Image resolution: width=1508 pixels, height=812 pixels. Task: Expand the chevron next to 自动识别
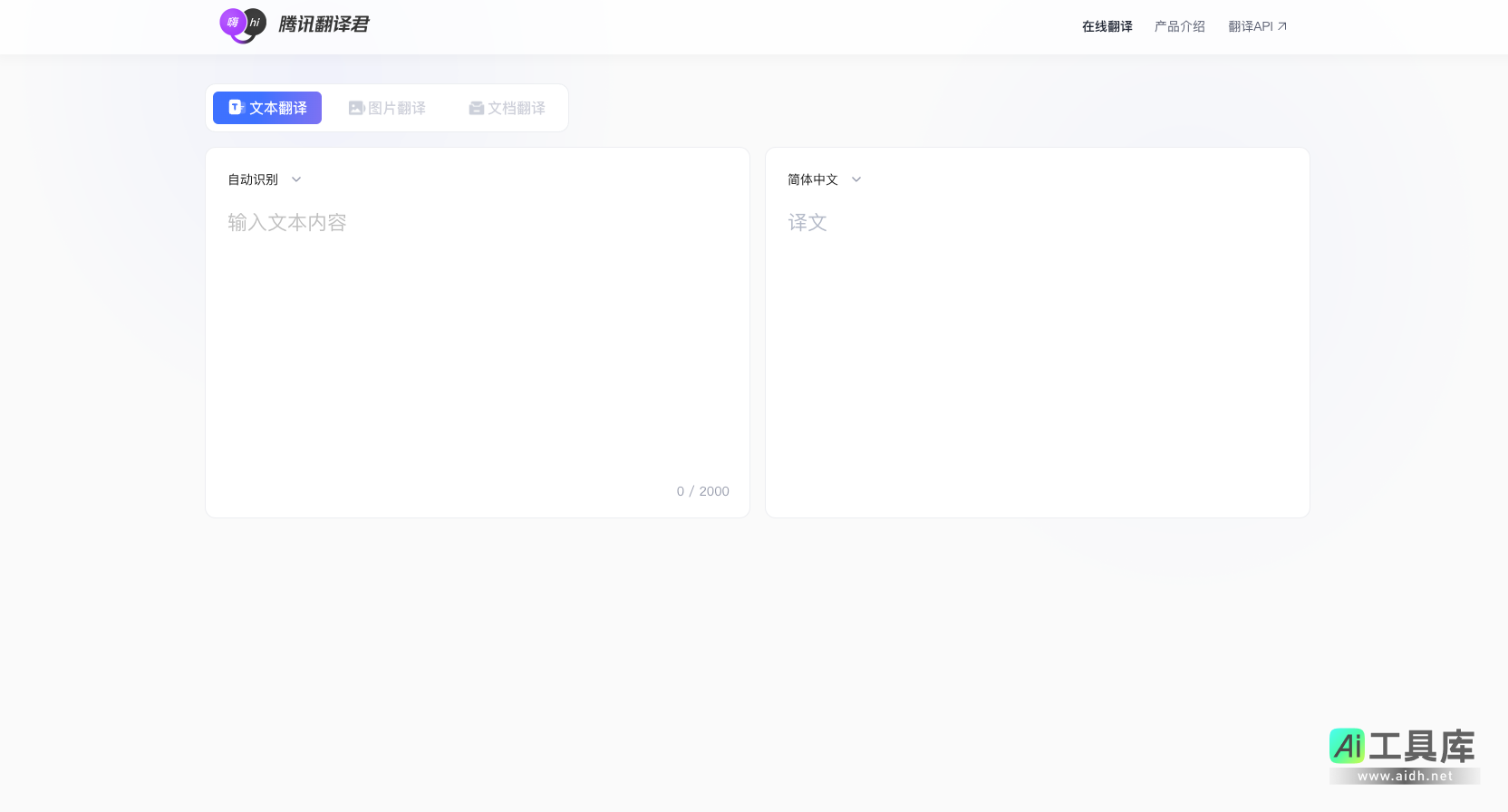click(x=296, y=179)
